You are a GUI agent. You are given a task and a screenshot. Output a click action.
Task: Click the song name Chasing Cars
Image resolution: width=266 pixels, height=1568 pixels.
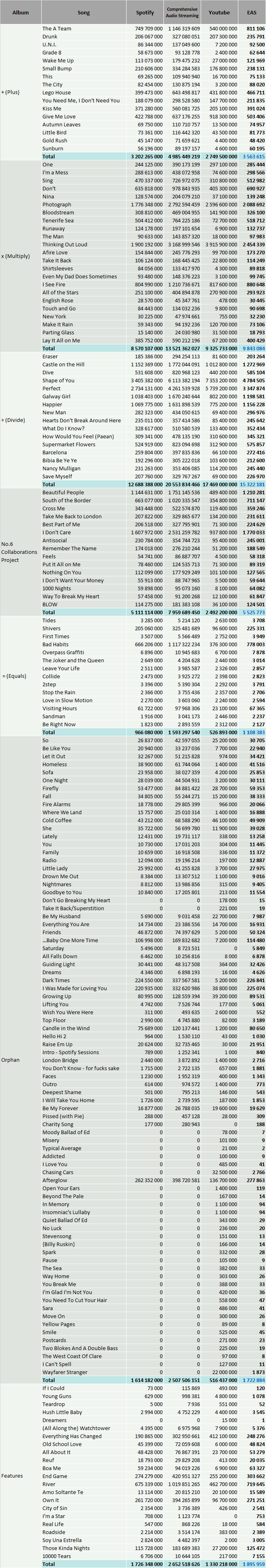[x=57, y=1172]
